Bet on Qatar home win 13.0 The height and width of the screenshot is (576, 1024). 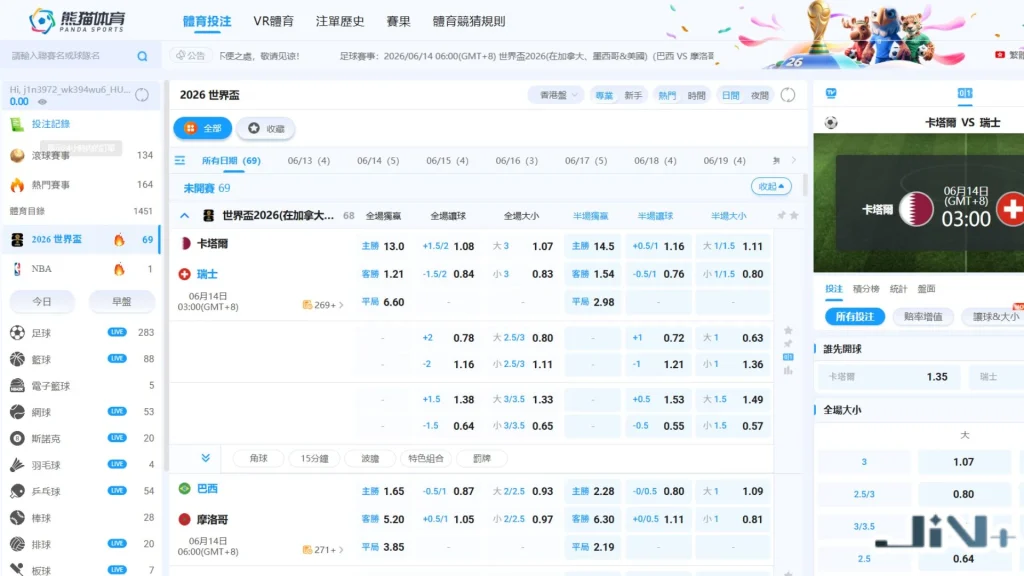click(383, 246)
